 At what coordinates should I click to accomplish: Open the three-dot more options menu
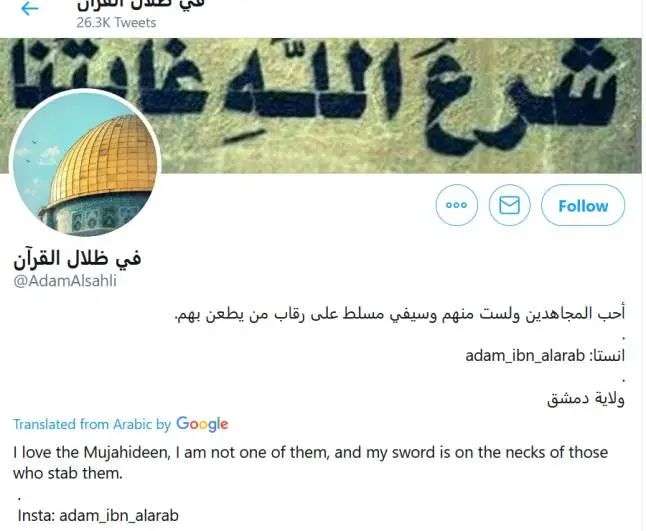coord(456,205)
